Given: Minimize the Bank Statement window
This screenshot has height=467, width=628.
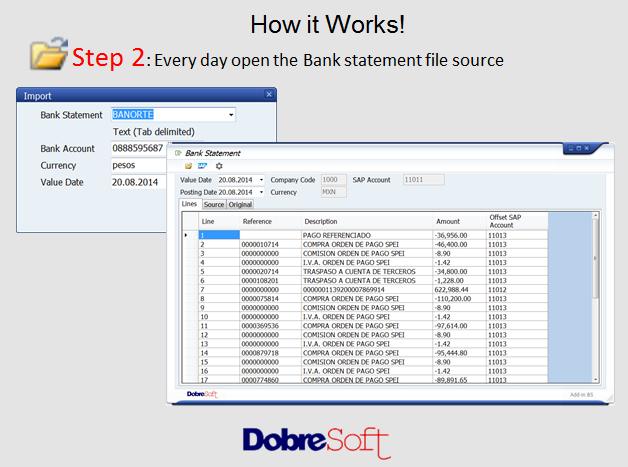Looking at the screenshot, I should click(572, 148).
